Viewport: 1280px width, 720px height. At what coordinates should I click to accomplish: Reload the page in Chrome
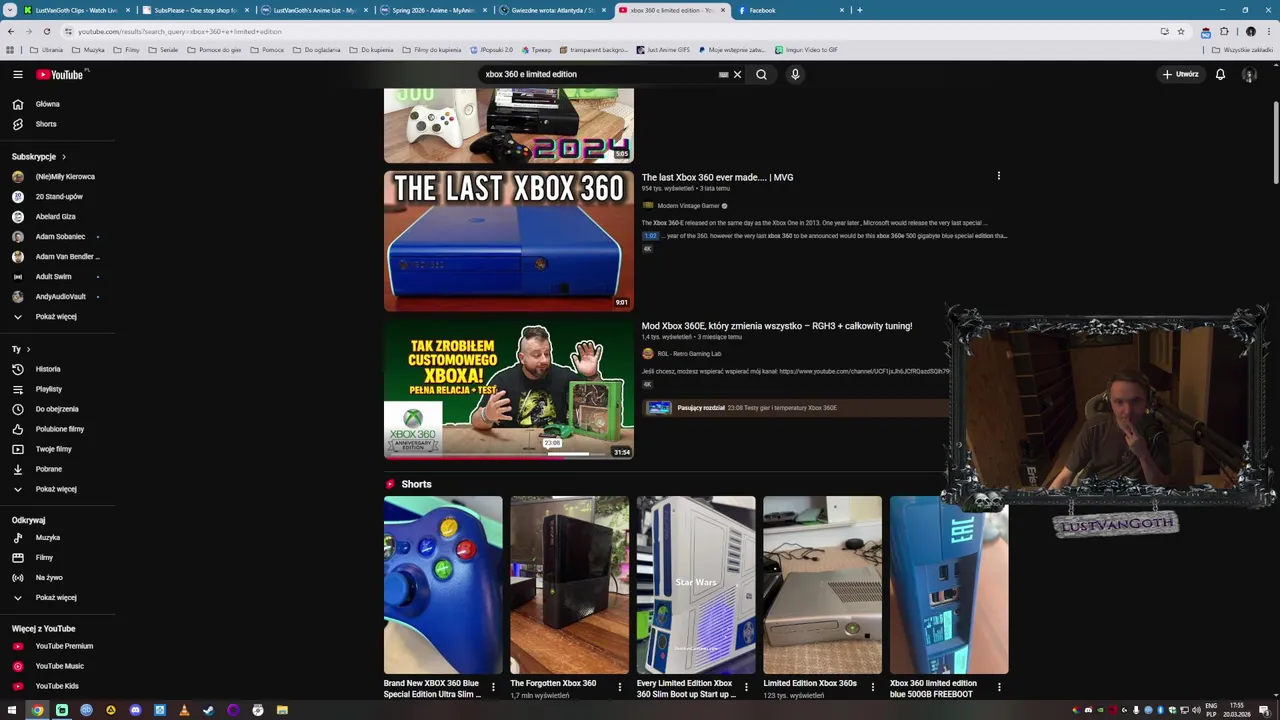(x=46, y=31)
